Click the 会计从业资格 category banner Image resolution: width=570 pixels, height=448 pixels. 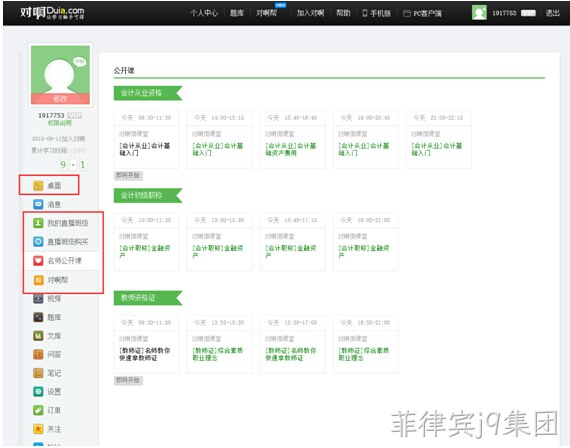[148, 93]
